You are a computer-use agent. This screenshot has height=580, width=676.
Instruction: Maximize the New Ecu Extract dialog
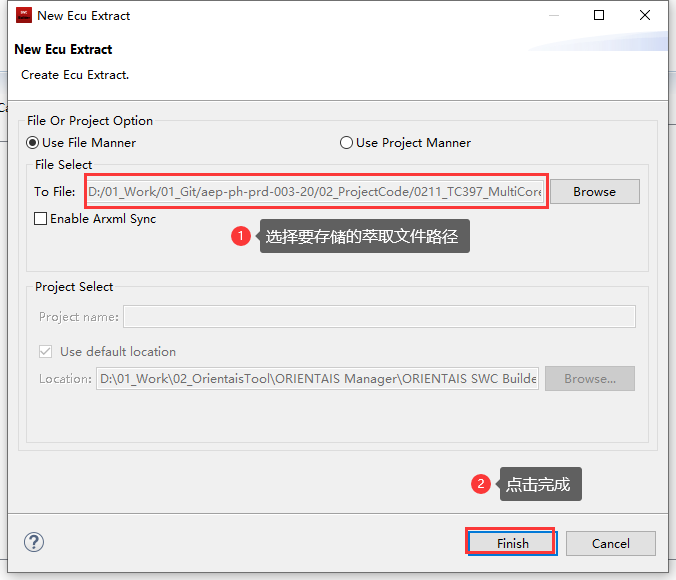coord(599,15)
